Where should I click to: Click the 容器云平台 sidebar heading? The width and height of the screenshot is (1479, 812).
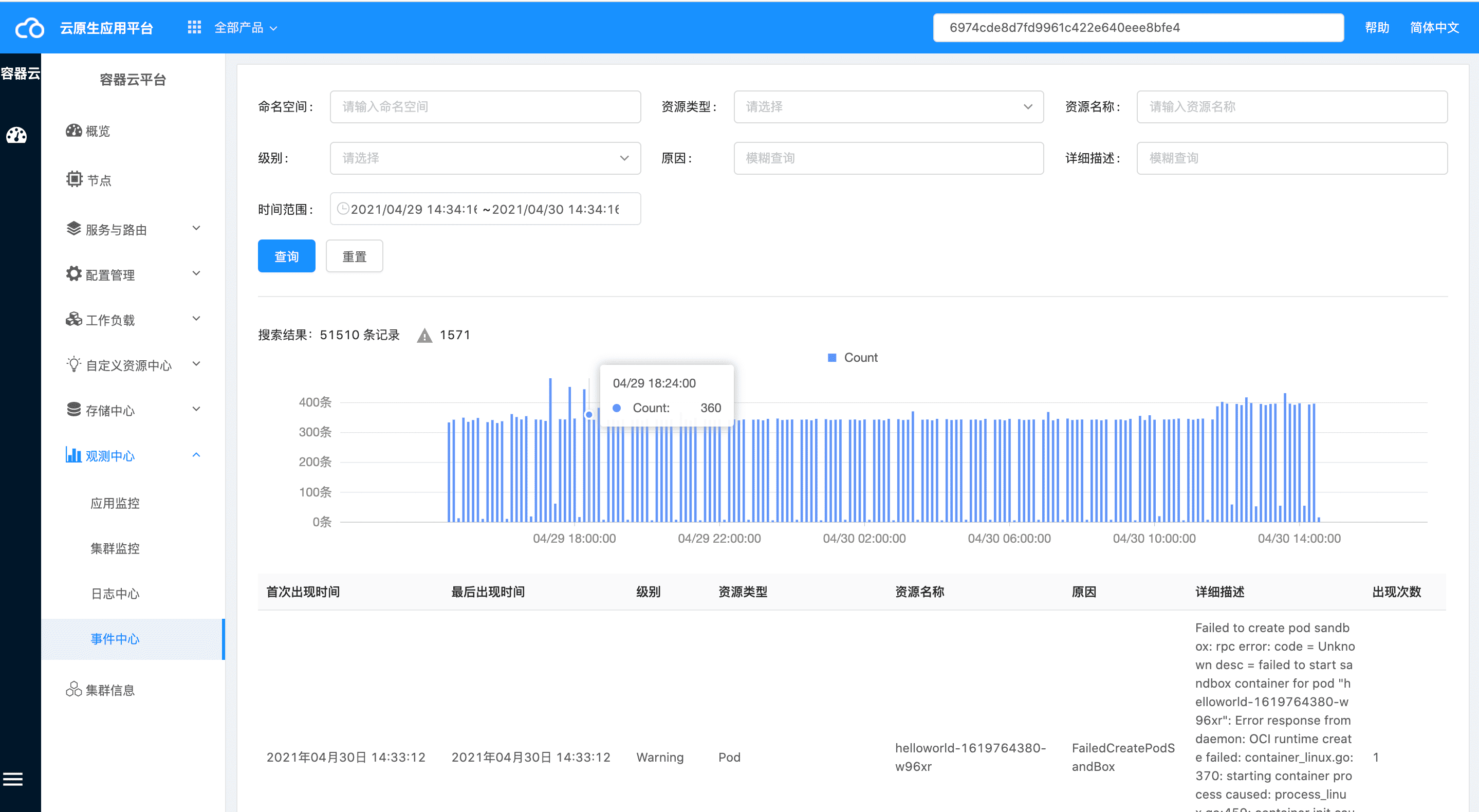click(133, 80)
